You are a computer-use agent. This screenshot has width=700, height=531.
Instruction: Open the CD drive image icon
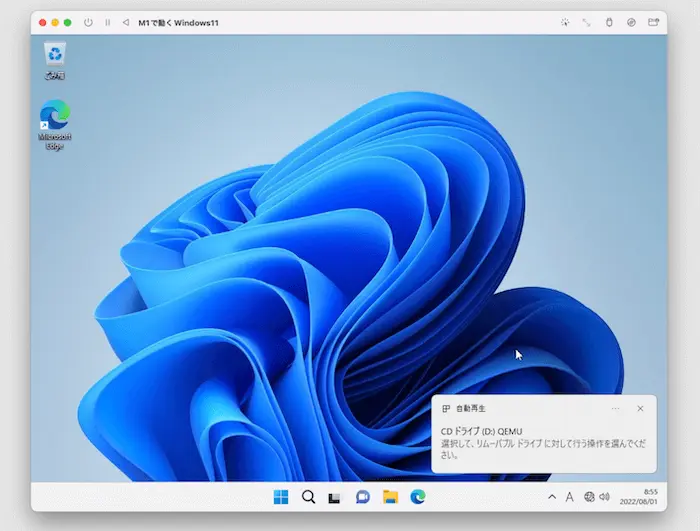(631, 22)
